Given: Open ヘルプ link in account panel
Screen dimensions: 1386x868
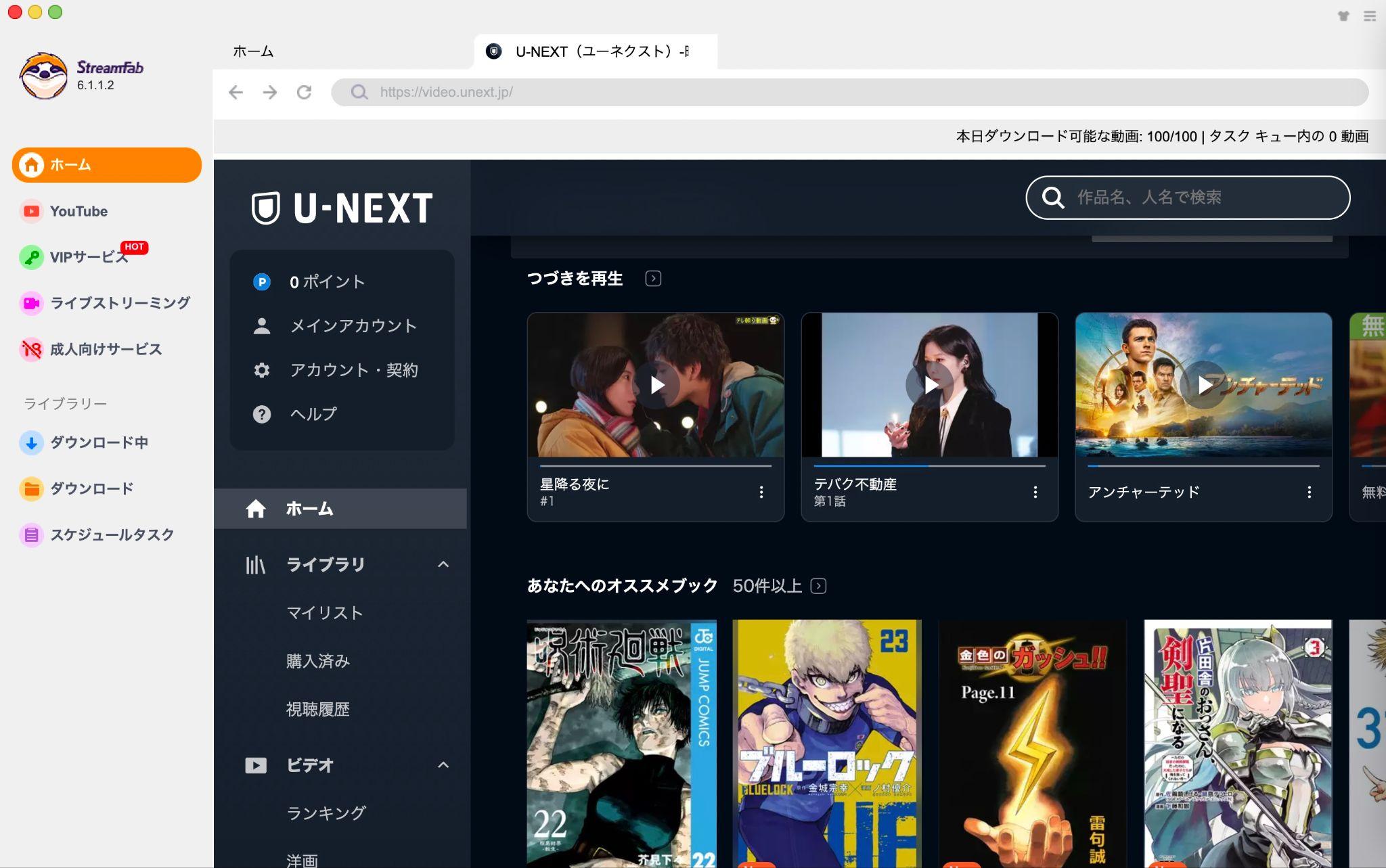Looking at the screenshot, I should (x=313, y=414).
